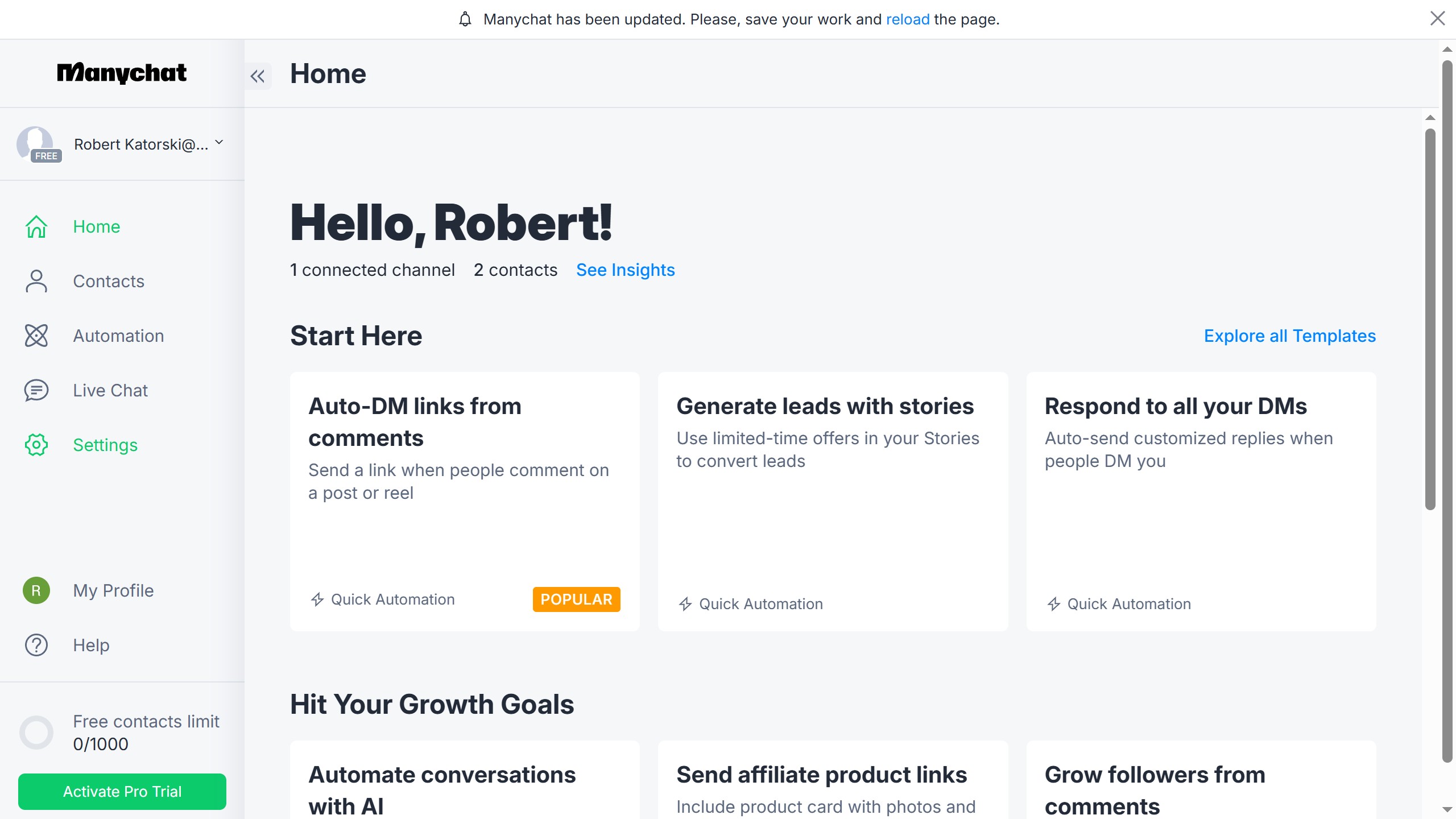Click 'Quick Automation' label on Generate leads card

pyautogui.click(x=761, y=604)
